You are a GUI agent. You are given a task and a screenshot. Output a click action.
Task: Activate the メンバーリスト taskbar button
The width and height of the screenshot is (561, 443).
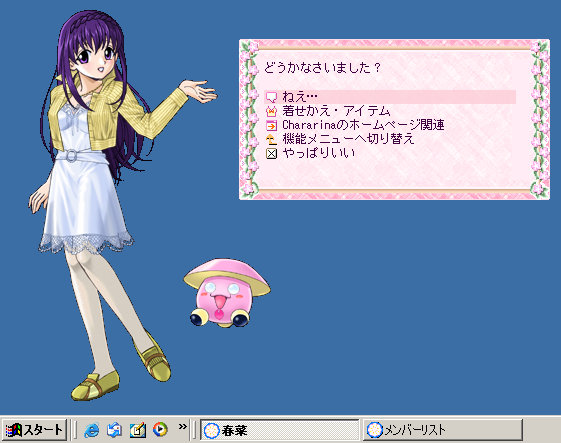coord(443,430)
